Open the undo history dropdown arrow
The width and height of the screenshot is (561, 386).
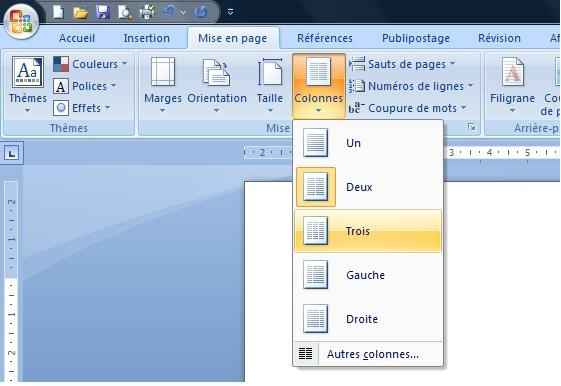(x=184, y=13)
